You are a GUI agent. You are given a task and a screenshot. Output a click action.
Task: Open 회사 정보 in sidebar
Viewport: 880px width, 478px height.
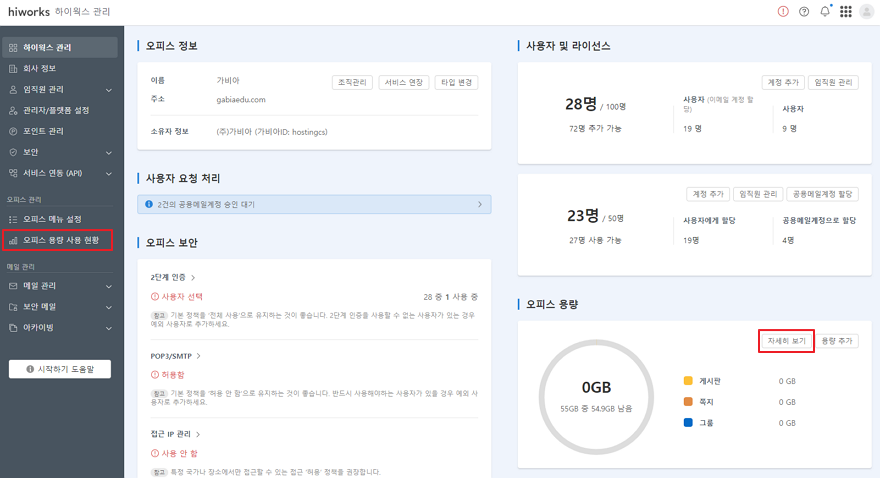click(x=39, y=69)
